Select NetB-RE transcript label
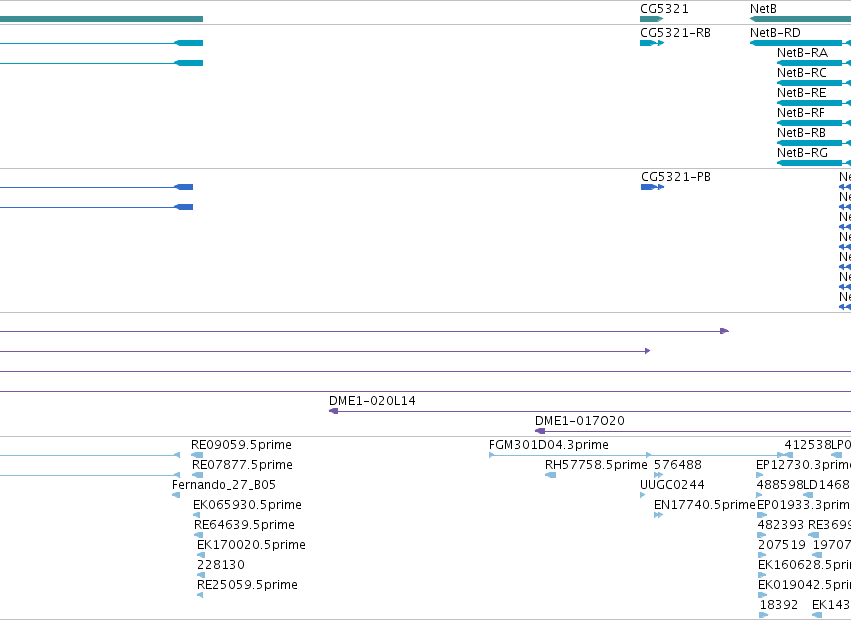Screen dimensions: 851x620 coord(802,93)
